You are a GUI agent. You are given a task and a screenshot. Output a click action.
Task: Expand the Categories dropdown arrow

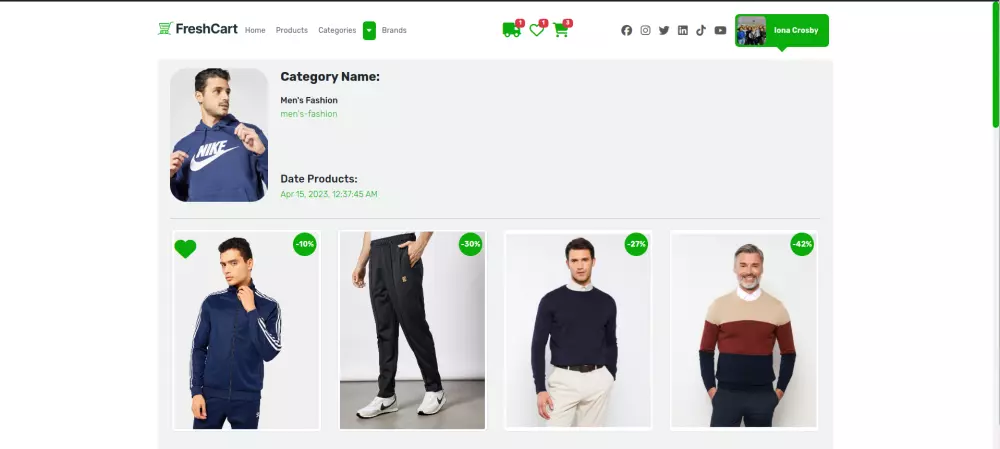coord(369,31)
